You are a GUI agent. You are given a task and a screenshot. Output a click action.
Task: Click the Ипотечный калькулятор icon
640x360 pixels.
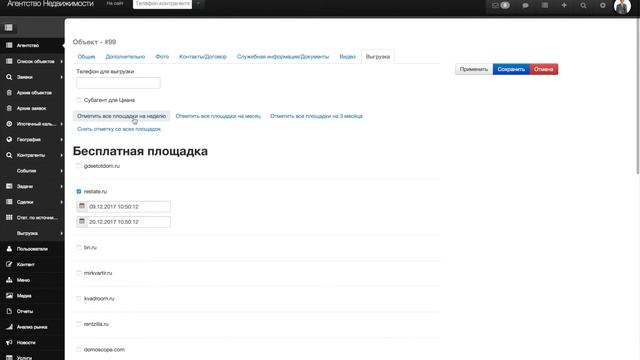click(9, 124)
